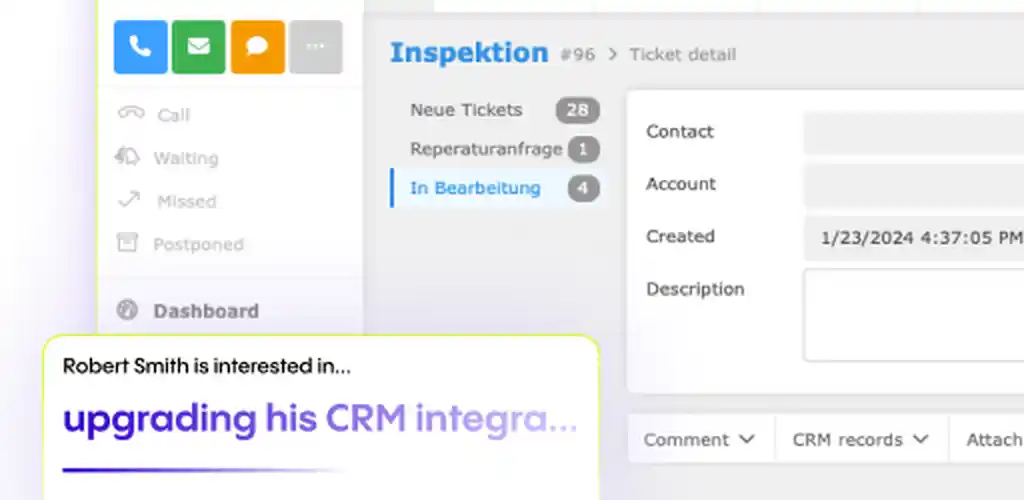Open the gray more options button

tap(316, 47)
